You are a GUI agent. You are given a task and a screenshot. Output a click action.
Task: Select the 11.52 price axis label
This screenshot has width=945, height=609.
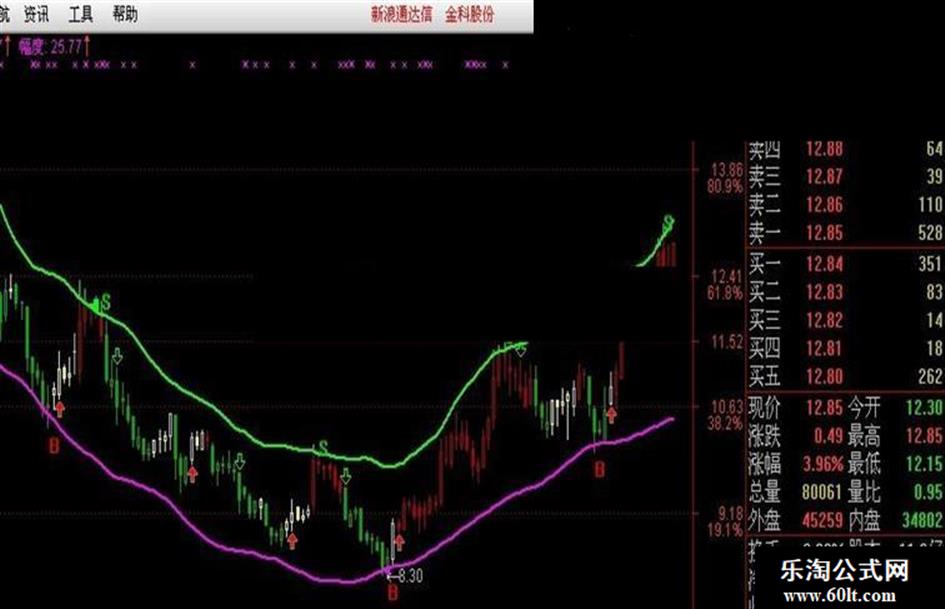pos(727,342)
